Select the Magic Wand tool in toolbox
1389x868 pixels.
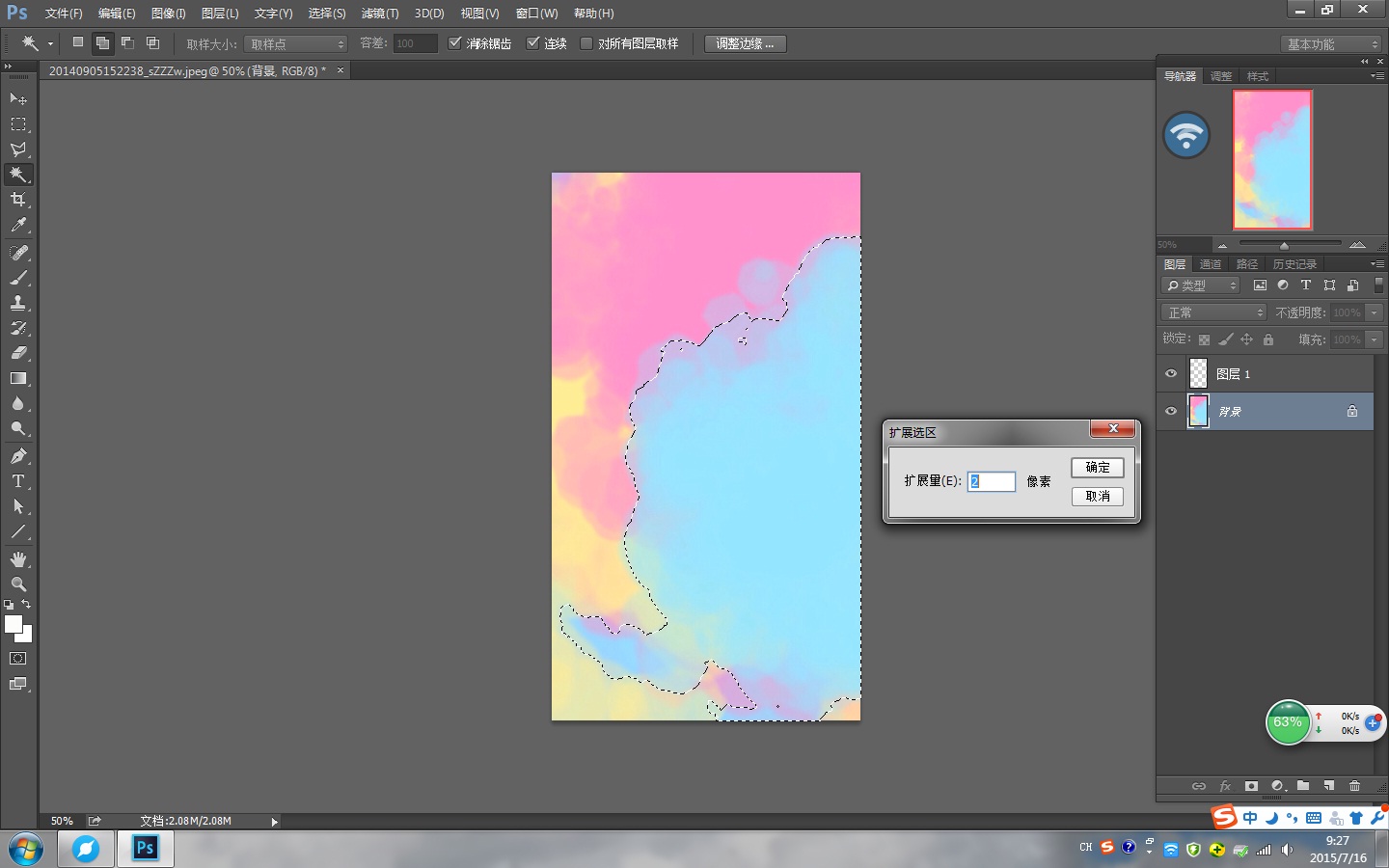pos(18,175)
